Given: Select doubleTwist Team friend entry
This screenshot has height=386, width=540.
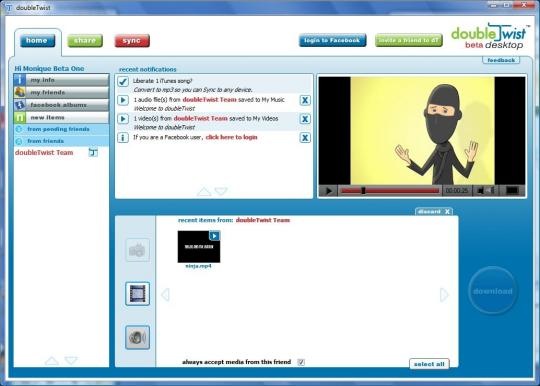Looking at the screenshot, I should (x=44, y=153).
